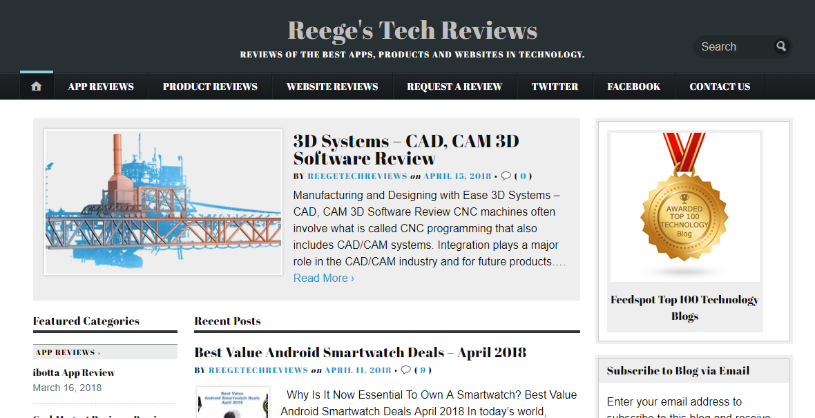This screenshot has width=815, height=418.
Task: Click the smartwatch deals post thumbnail
Action: (x=233, y=402)
